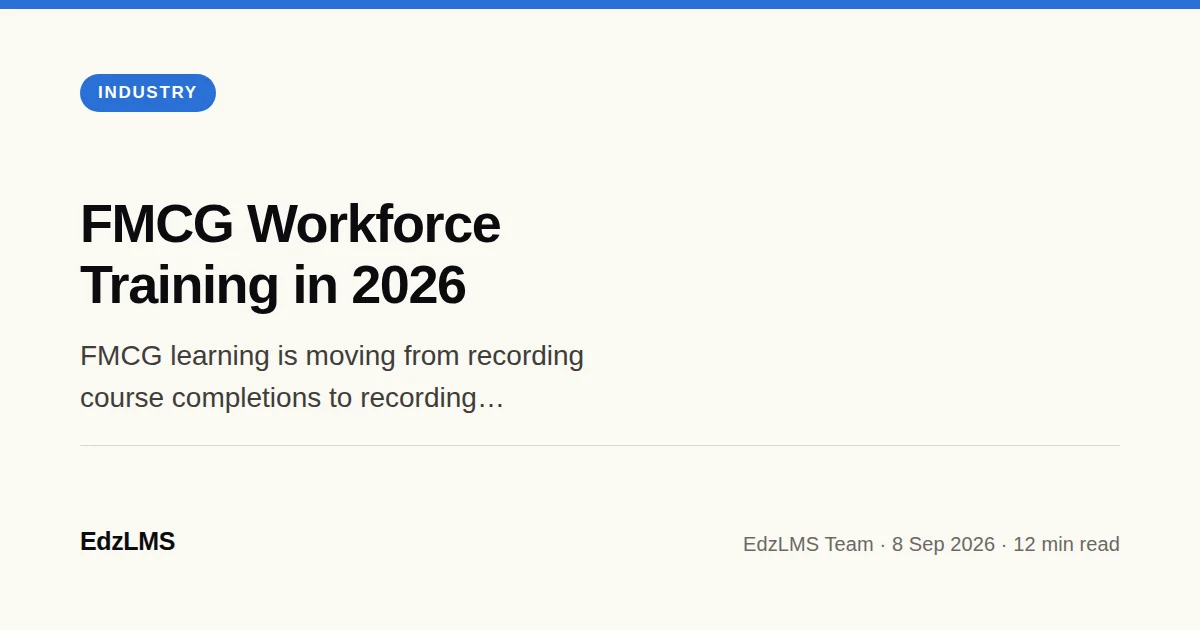
Task: Click the 8 Sep 2026 publish date
Action: point(943,544)
